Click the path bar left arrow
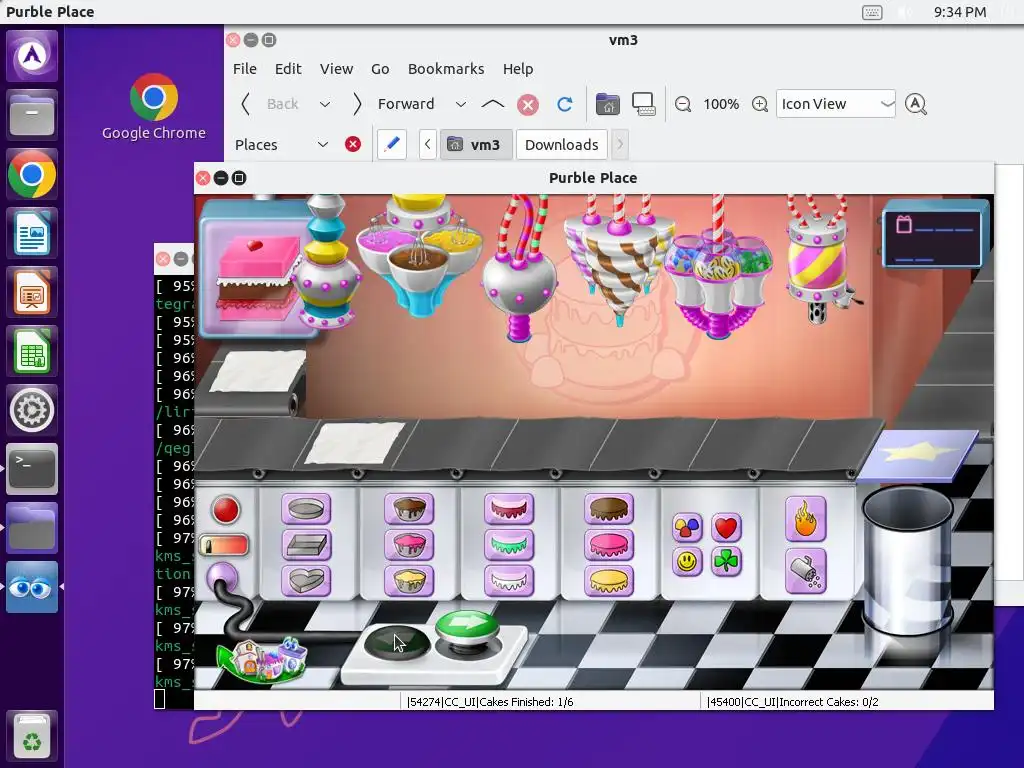The height and width of the screenshot is (768, 1024). pos(428,144)
